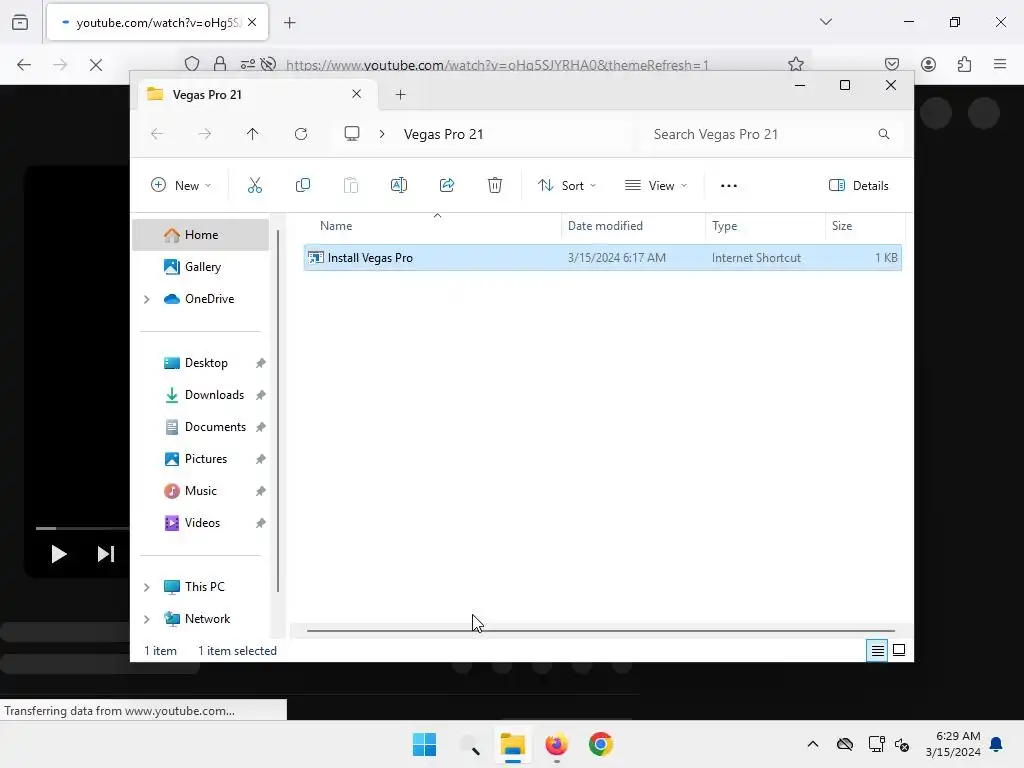Click the Firefox back arrow

click(24, 65)
